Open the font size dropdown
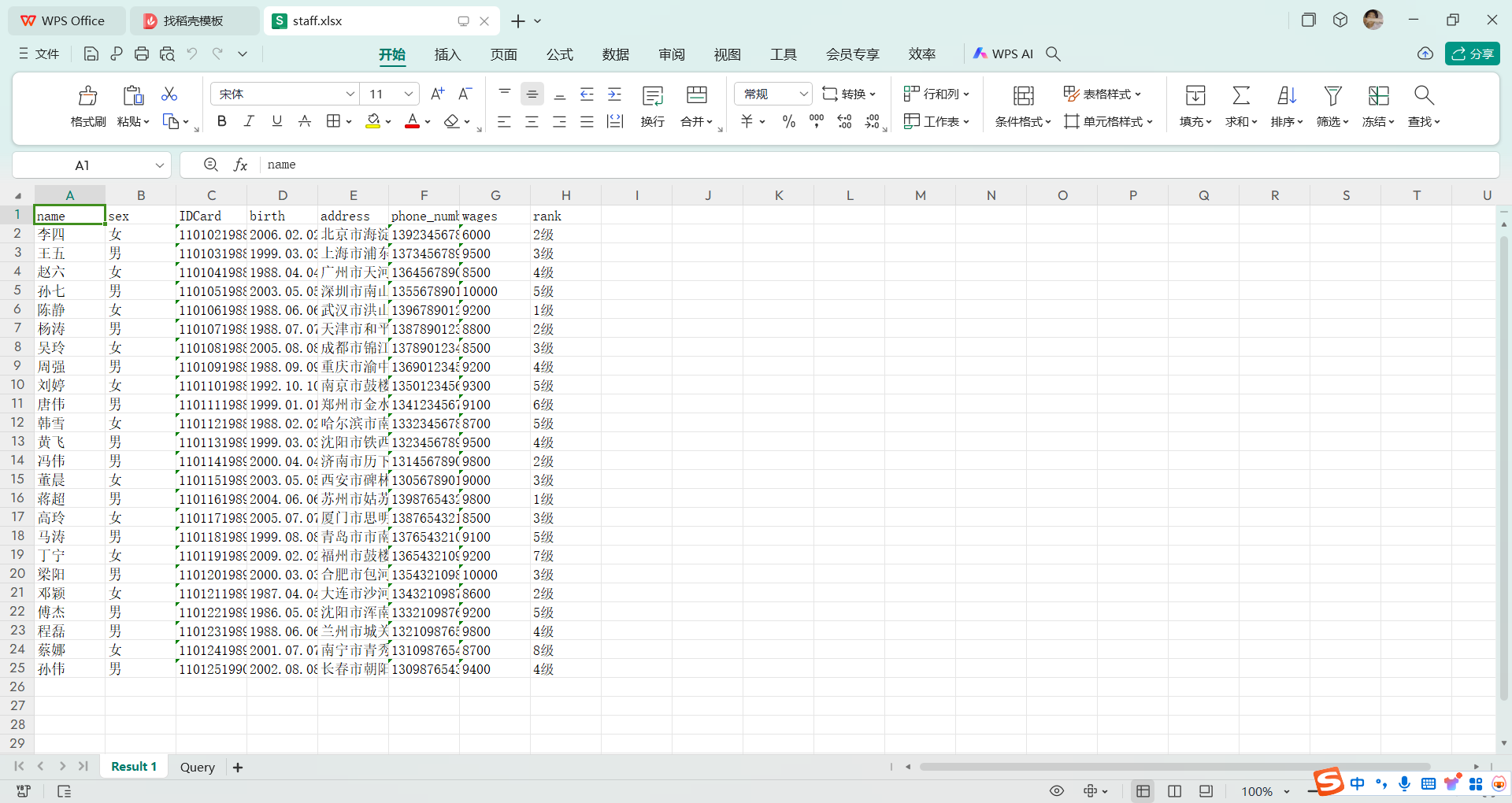Screen dimensions: 1512x803 (408, 94)
